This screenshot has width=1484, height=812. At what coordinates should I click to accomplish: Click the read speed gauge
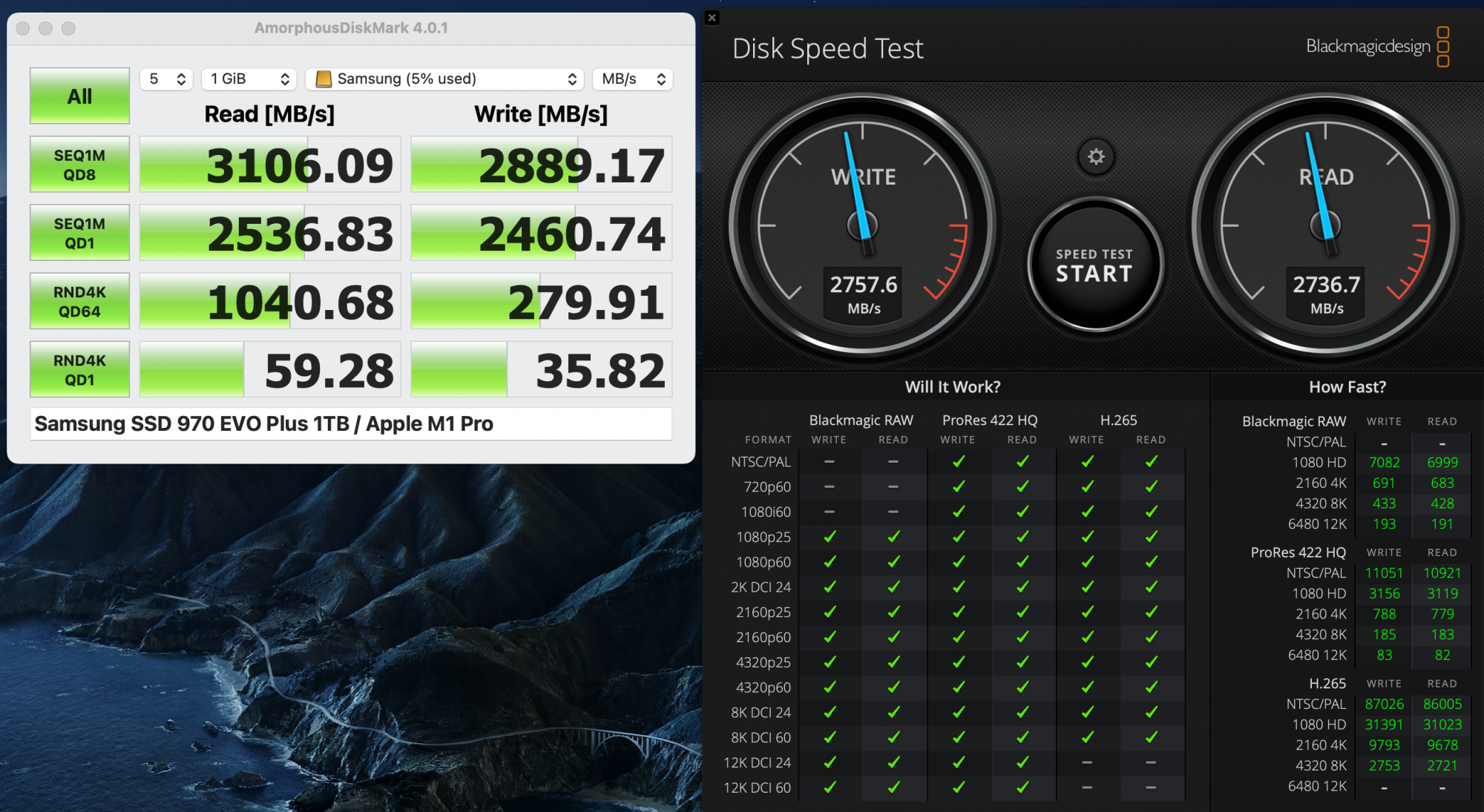tap(1325, 225)
